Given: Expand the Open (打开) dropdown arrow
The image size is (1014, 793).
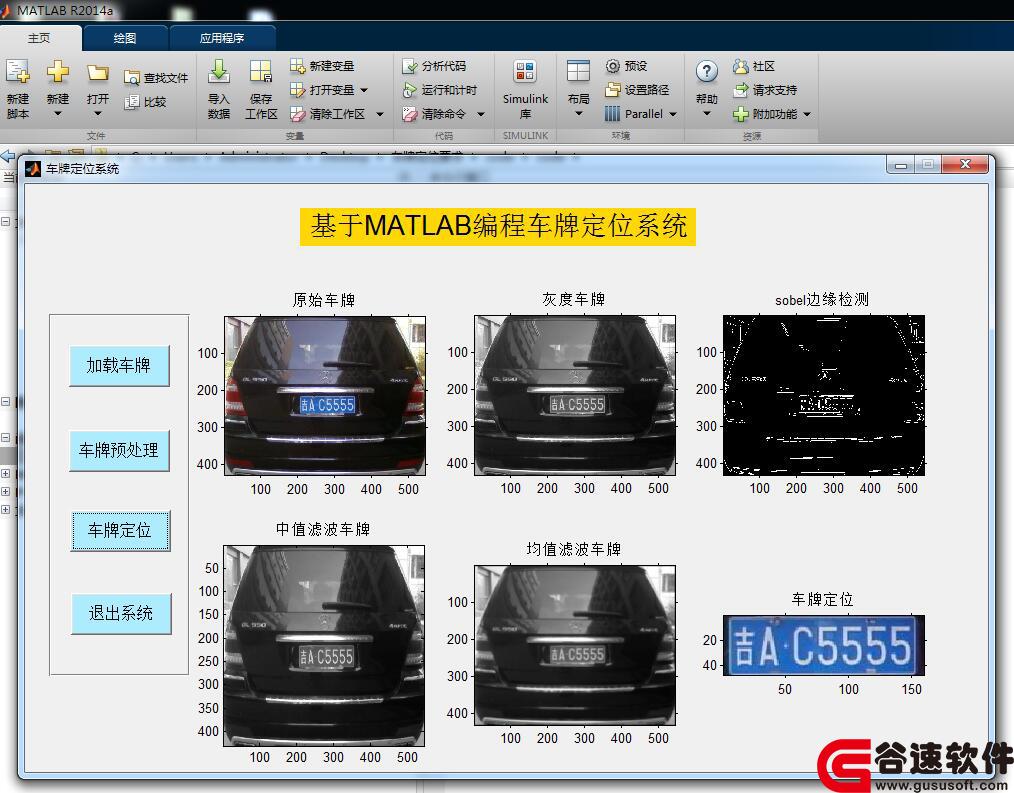Looking at the screenshot, I should 98,114.
